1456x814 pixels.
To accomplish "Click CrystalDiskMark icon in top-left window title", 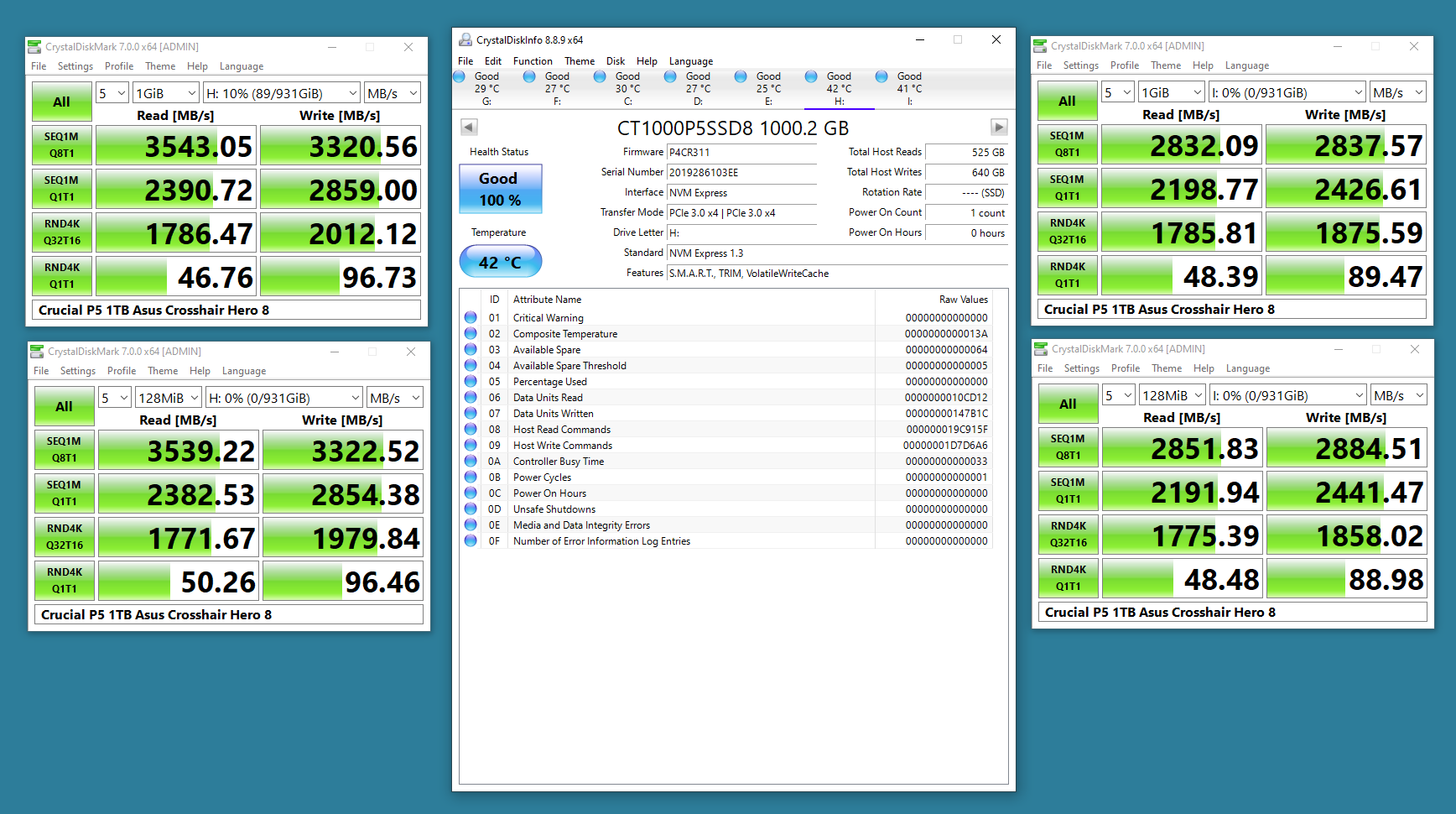I will coord(34,46).
